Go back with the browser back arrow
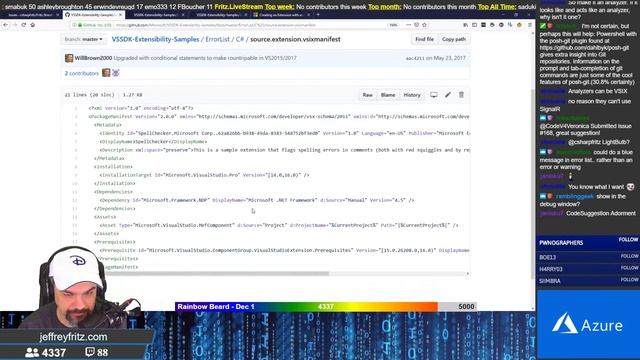The image size is (640, 360). [x=5, y=25]
